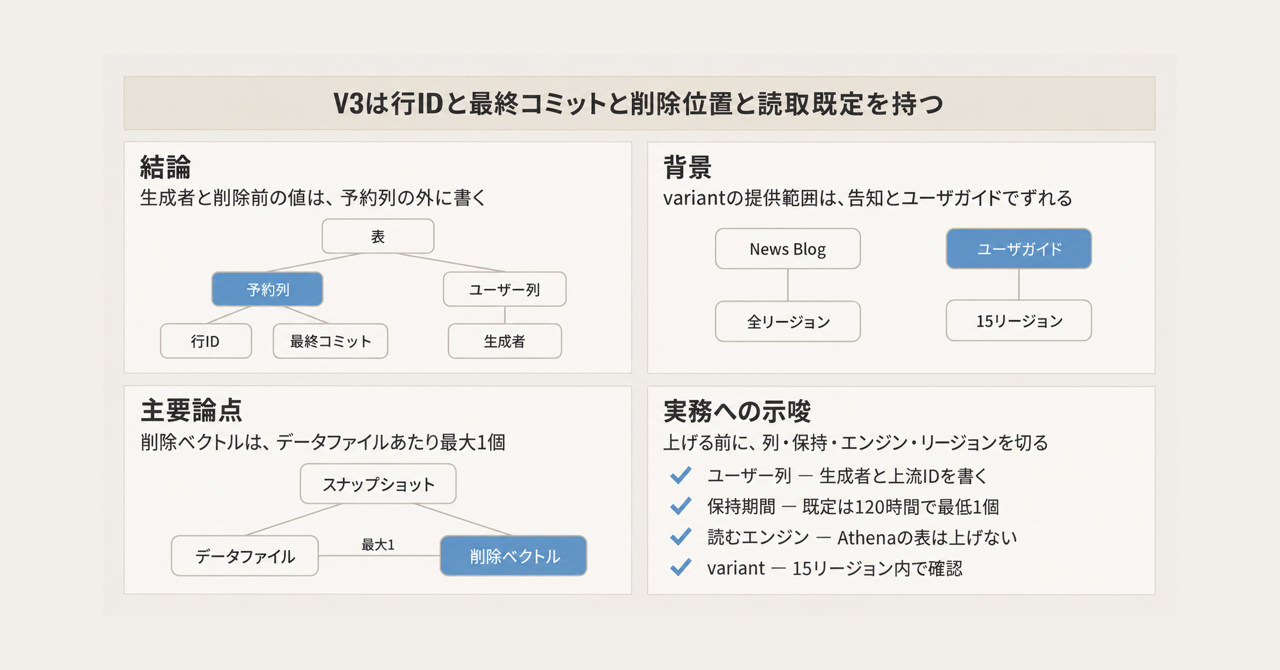Click the 実務への示唆 heading
The width and height of the screenshot is (1280, 670).
pos(737,410)
